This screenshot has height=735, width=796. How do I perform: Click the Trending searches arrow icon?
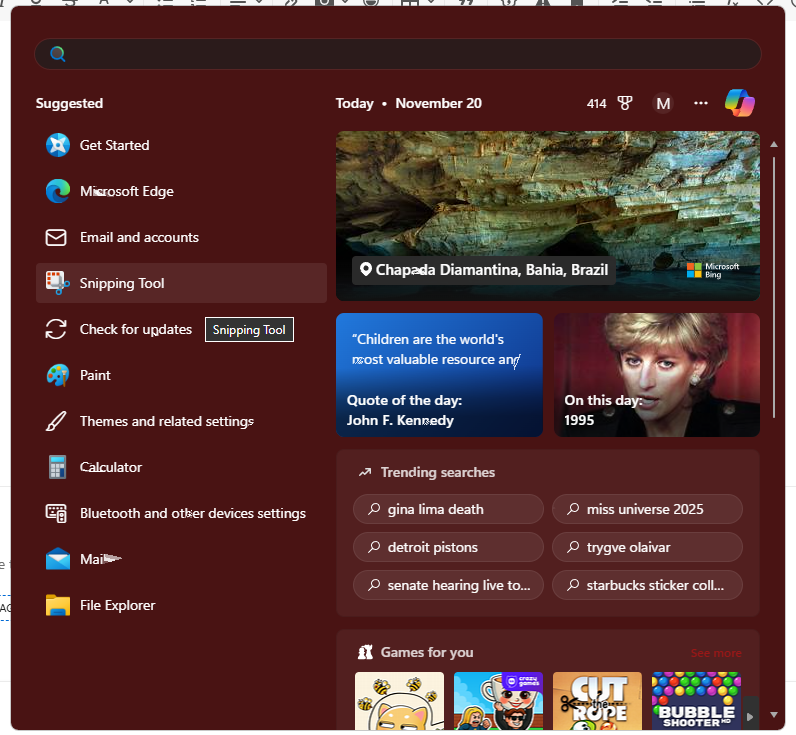pos(365,473)
